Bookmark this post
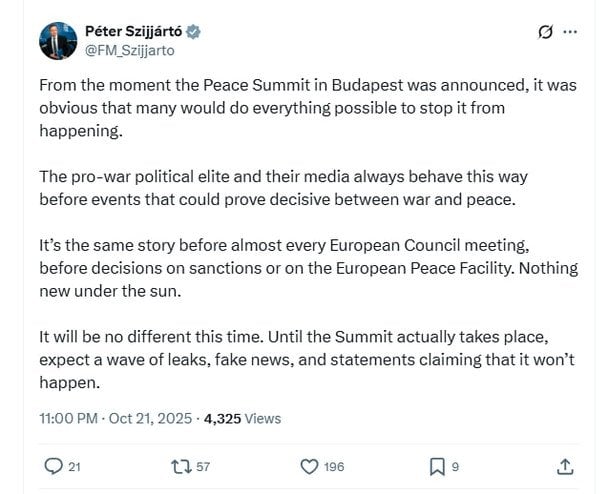 tap(437, 465)
